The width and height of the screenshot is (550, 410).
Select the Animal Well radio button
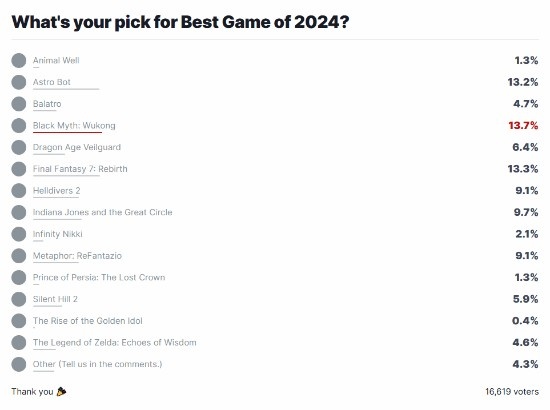point(19,60)
